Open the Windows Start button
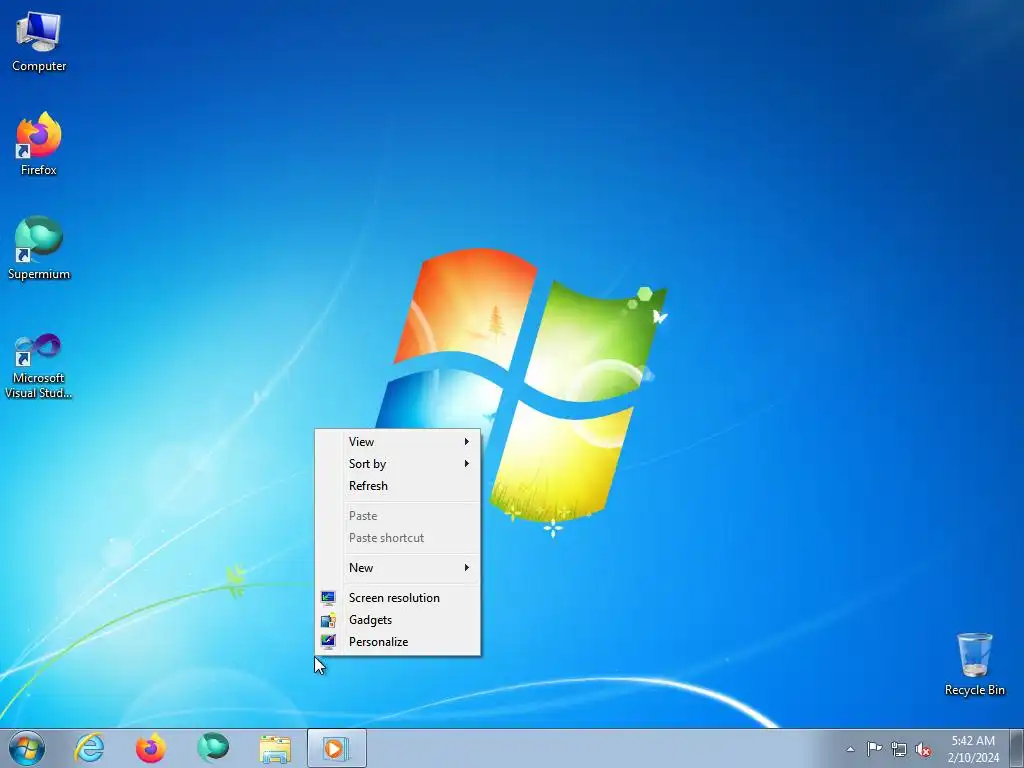Screen dimensions: 1024x768 click(x=27, y=748)
